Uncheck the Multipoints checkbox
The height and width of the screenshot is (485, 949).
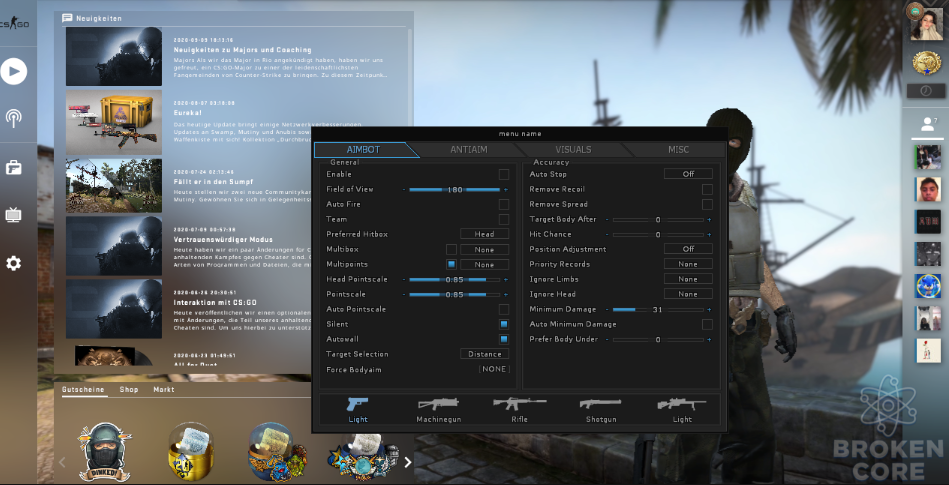click(451, 264)
